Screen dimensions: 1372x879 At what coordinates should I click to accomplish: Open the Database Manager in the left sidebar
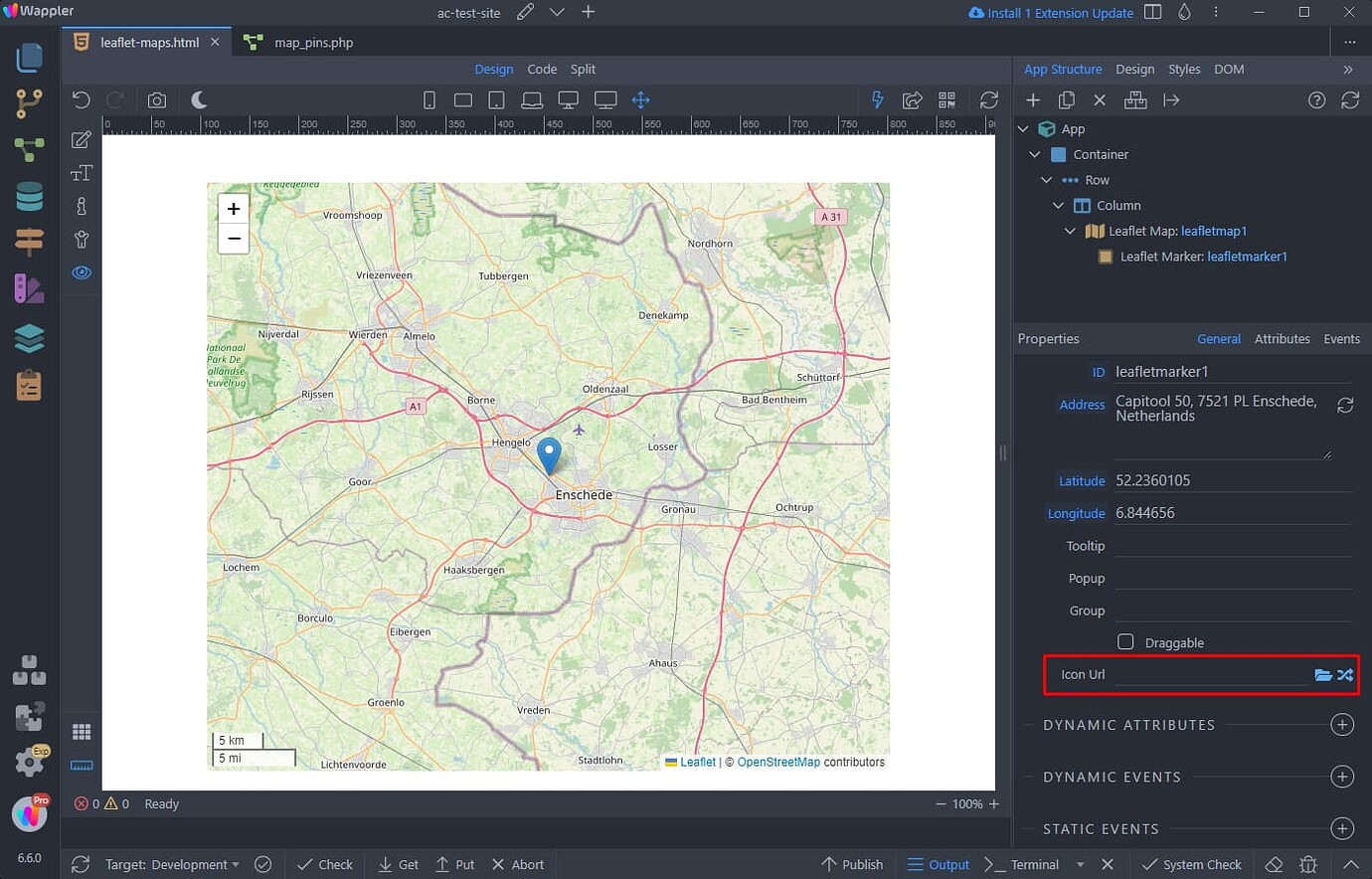tap(29, 196)
